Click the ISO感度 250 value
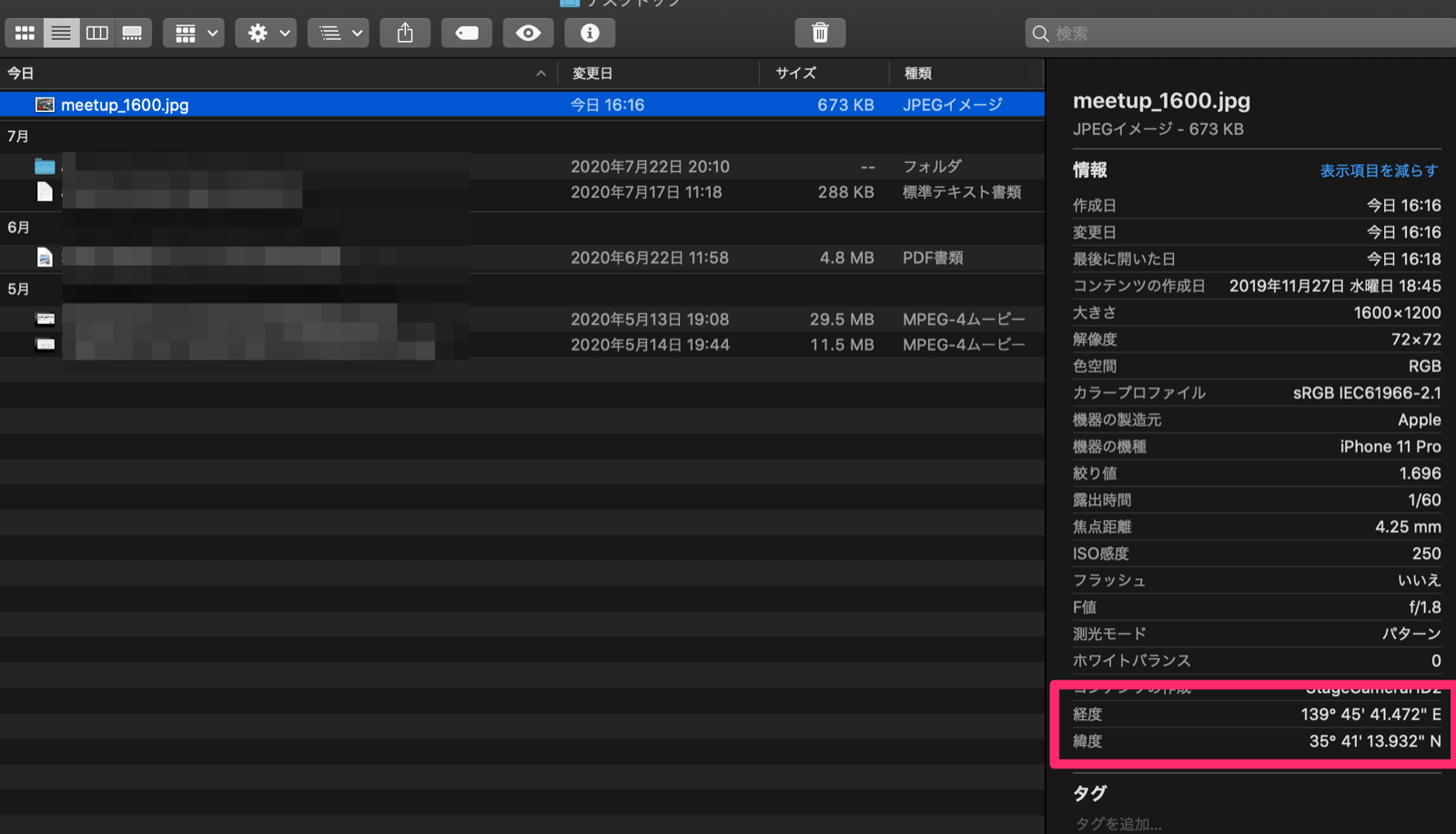Screen dimensions: 1456x834 [1426, 554]
